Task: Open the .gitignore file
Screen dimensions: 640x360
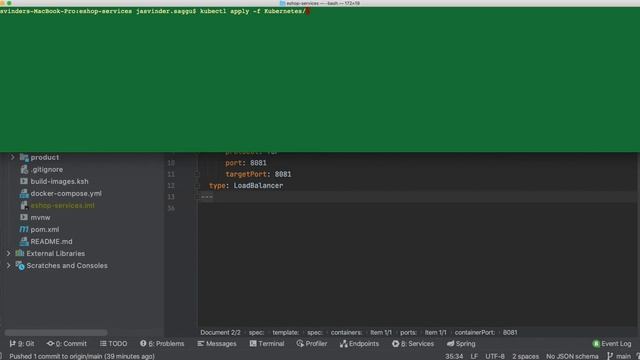Action: [x=47, y=169]
